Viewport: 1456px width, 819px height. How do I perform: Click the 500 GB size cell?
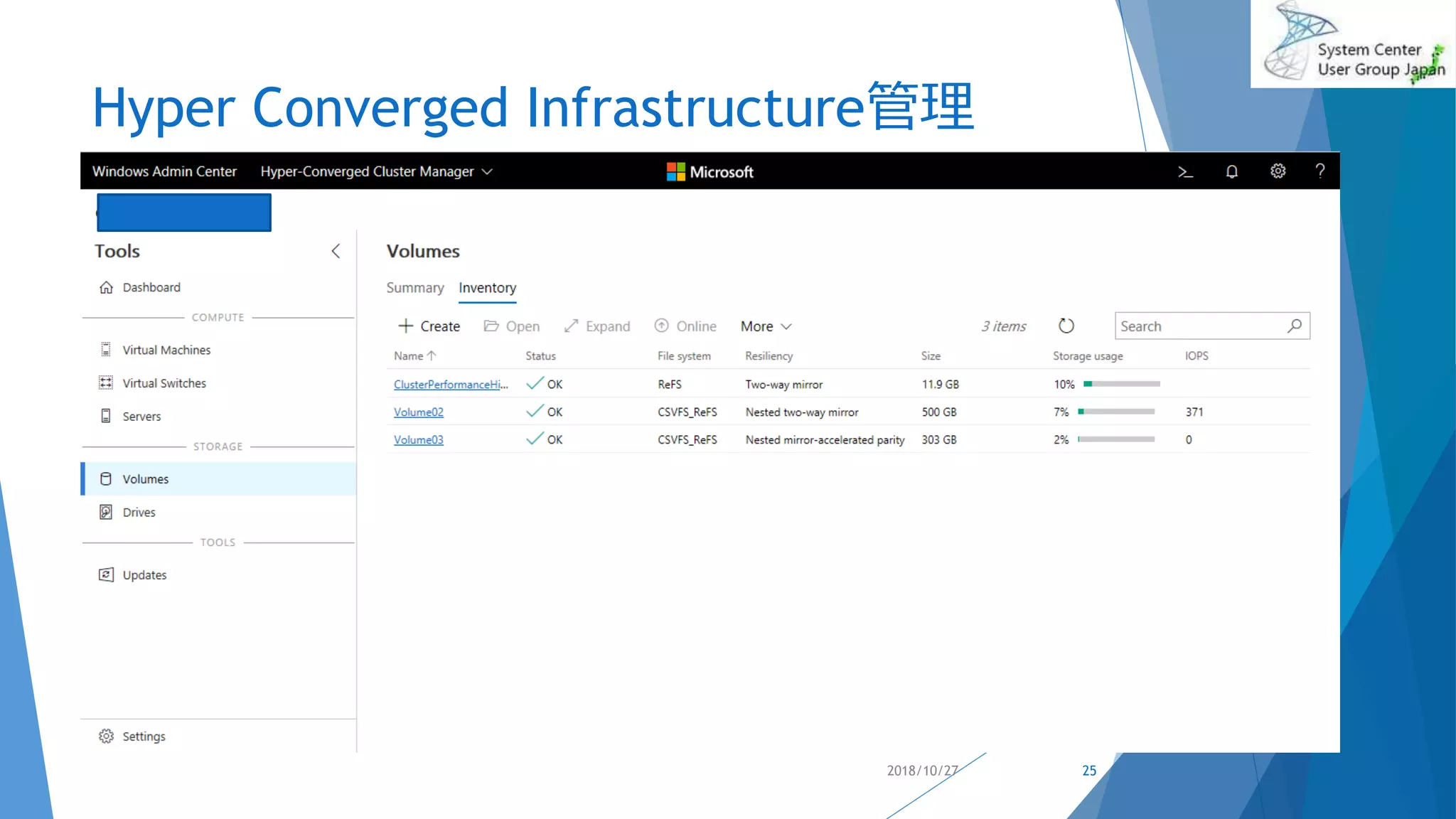[939, 412]
